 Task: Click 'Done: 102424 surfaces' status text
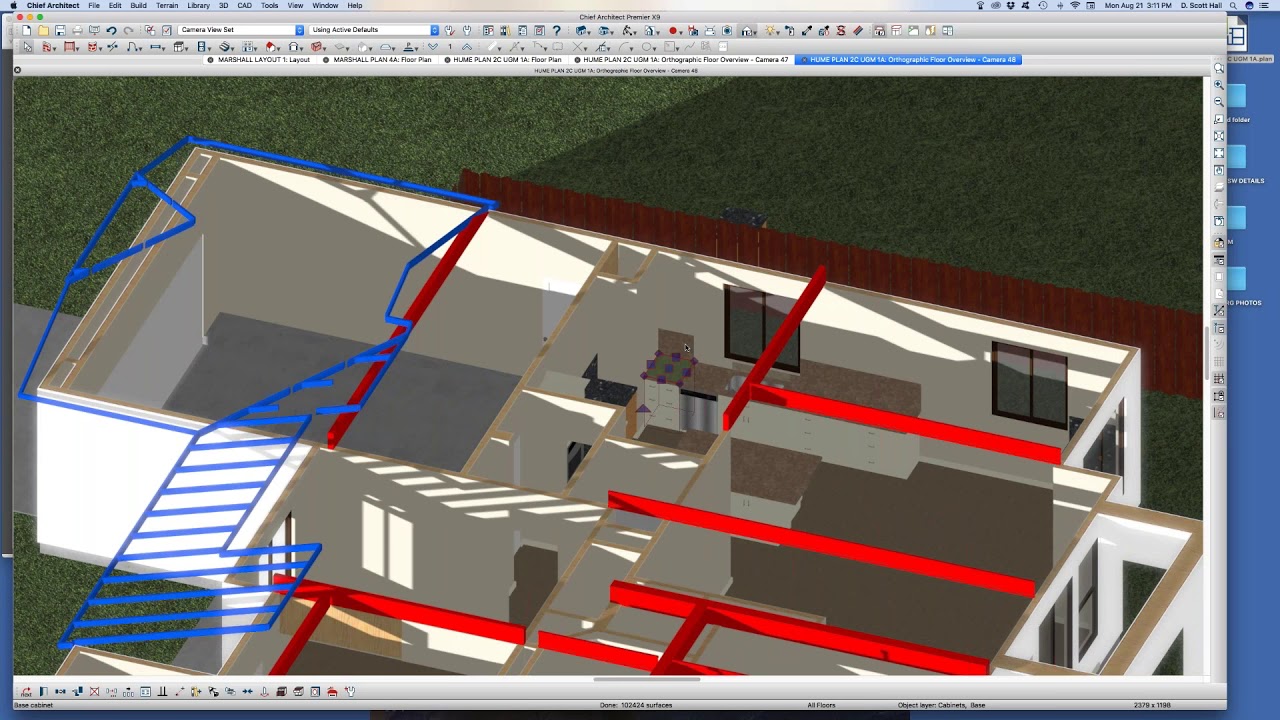(x=635, y=705)
